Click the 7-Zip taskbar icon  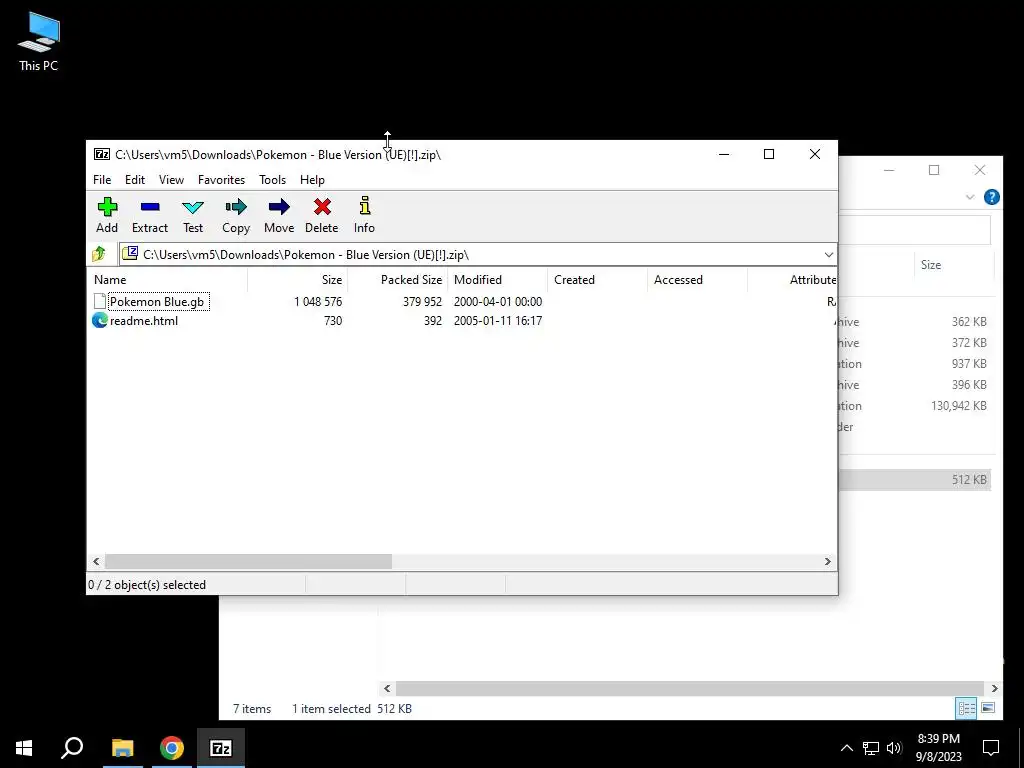221,748
